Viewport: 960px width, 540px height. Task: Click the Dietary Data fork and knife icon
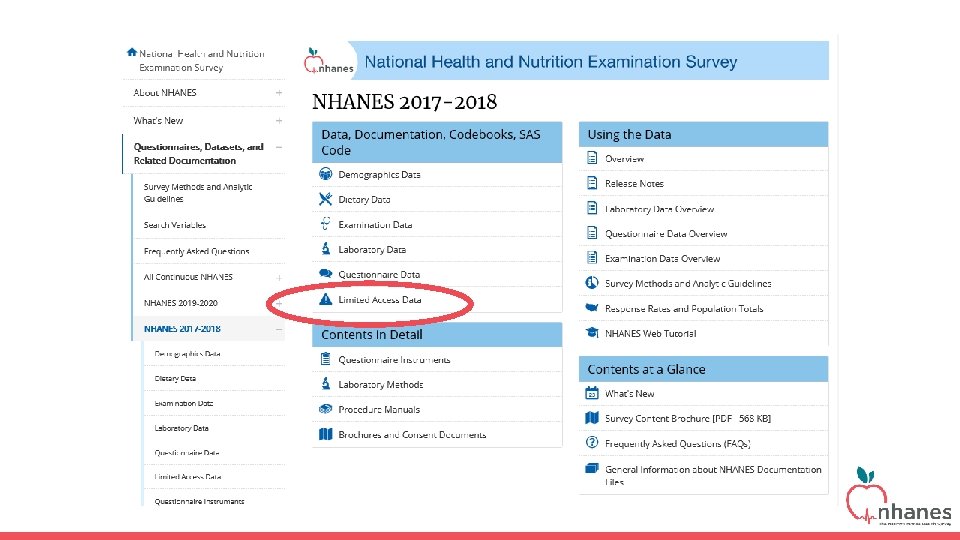tap(326, 199)
